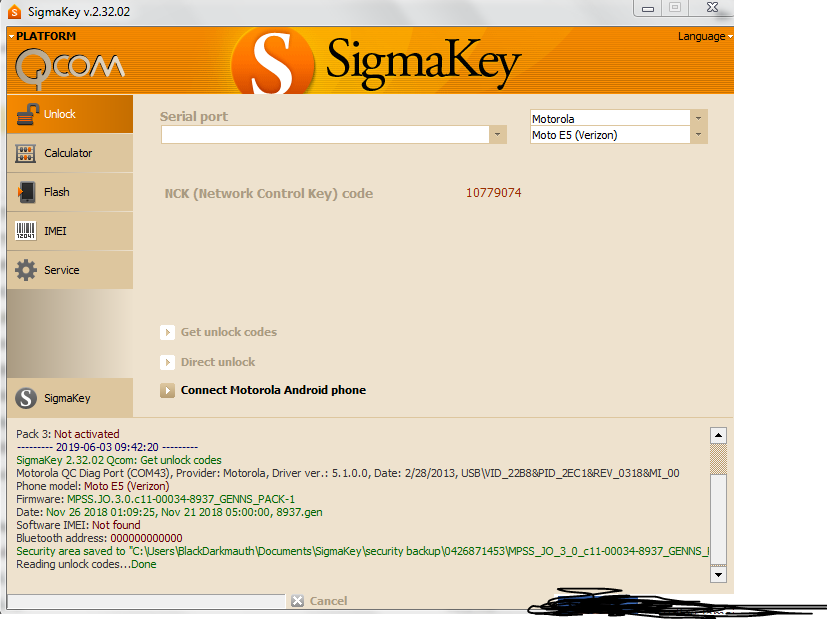Open the PLATFORM dropdown menu

click(42, 36)
